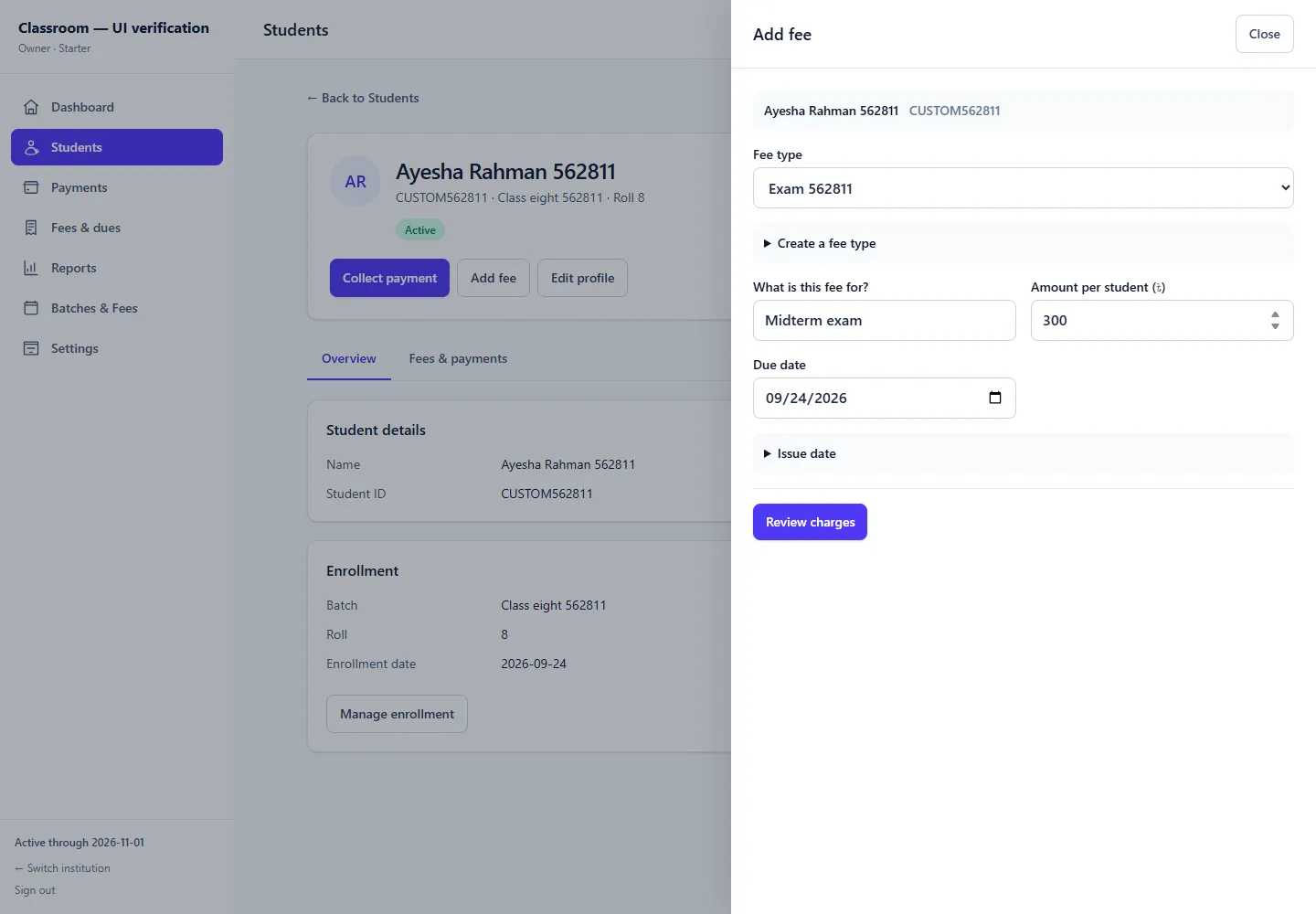The height and width of the screenshot is (914, 1316).
Task: Focus the Due date field
Action: click(x=885, y=398)
